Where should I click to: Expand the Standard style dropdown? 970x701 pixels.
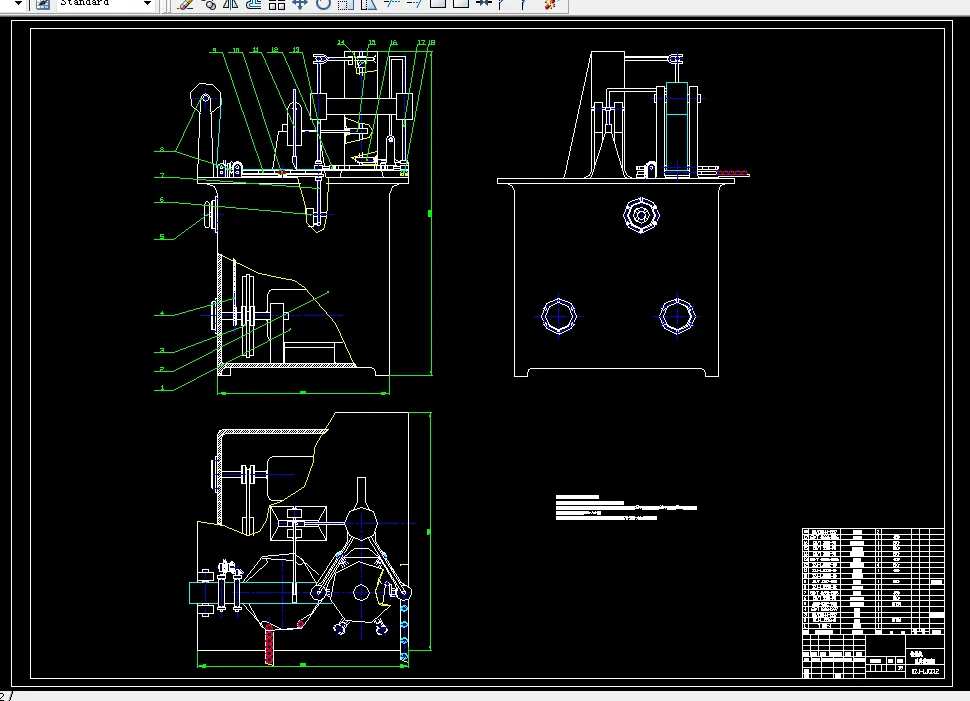[x=147, y=4]
